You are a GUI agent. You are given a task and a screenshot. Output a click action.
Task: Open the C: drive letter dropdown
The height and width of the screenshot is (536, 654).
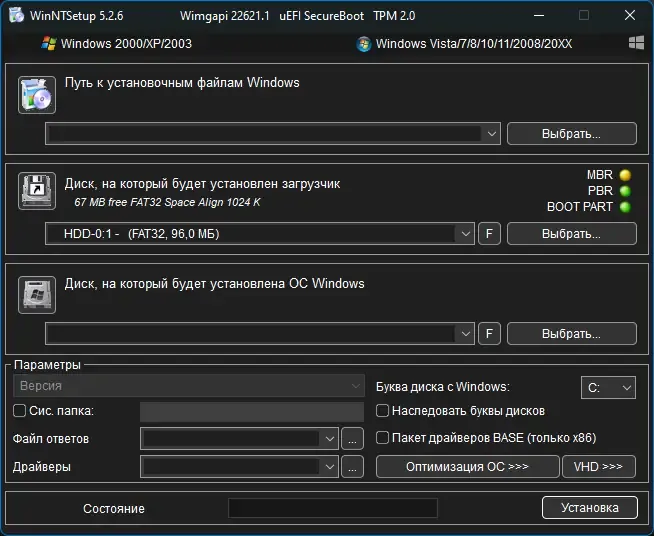[609, 388]
